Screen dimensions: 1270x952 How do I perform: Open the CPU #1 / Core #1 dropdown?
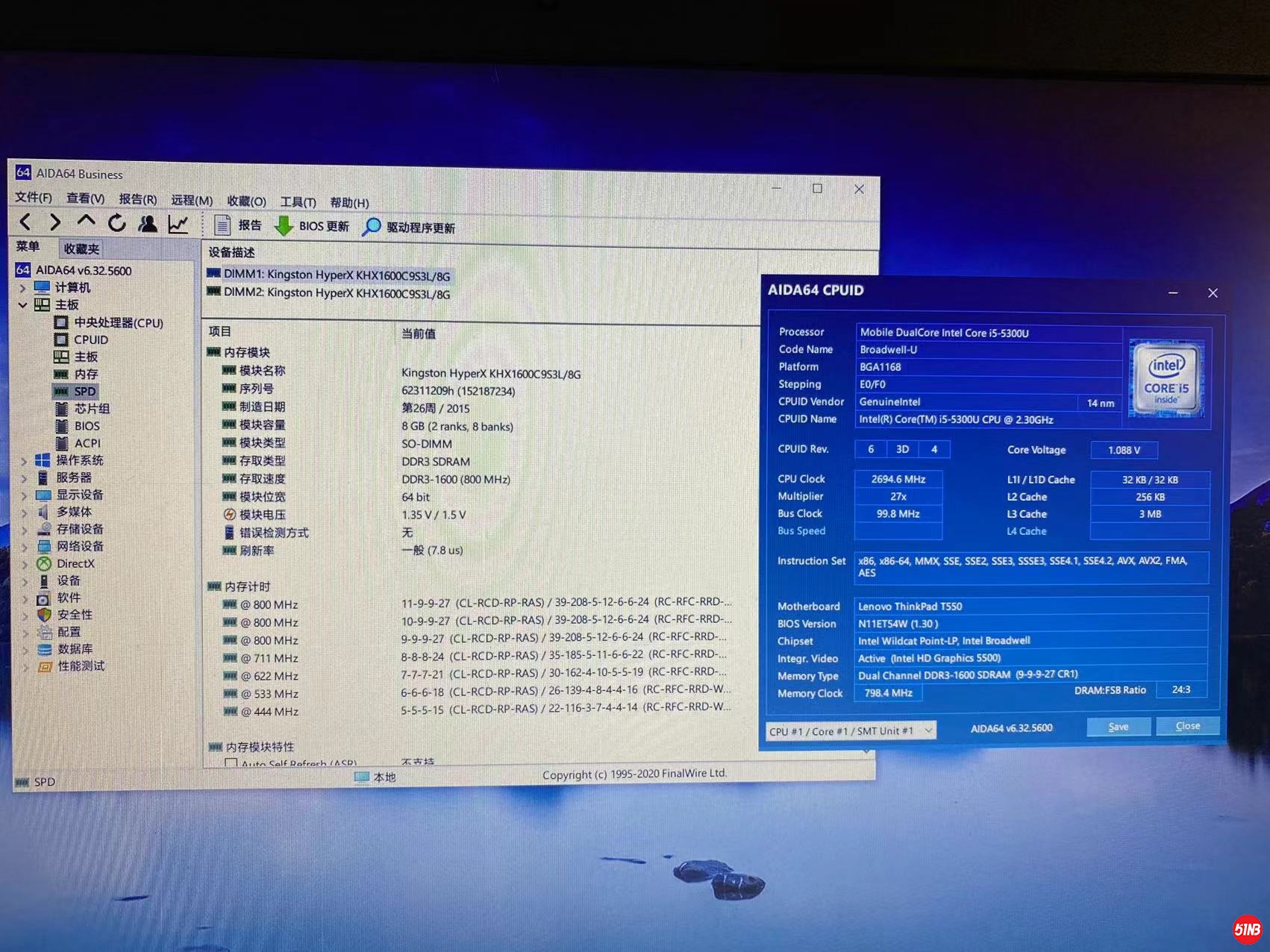pyautogui.click(x=851, y=731)
